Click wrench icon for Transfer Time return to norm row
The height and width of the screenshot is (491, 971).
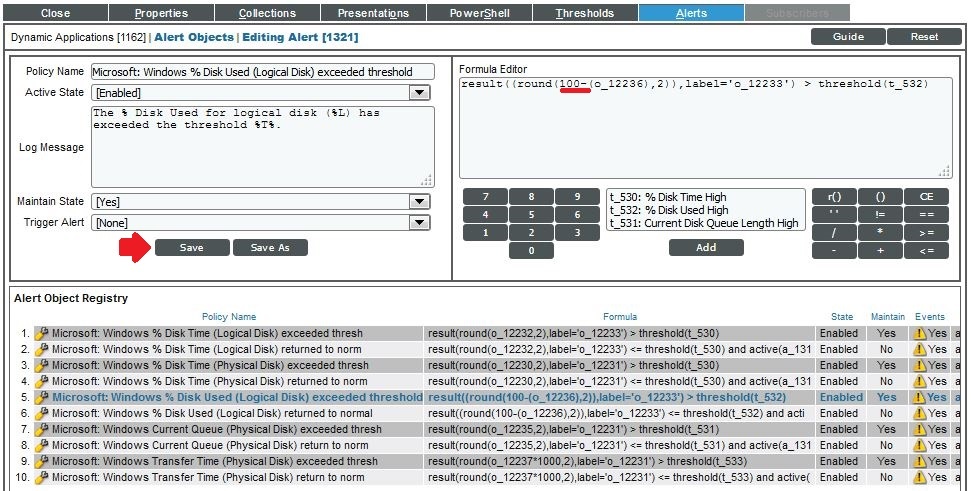click(x=42, y=477)
